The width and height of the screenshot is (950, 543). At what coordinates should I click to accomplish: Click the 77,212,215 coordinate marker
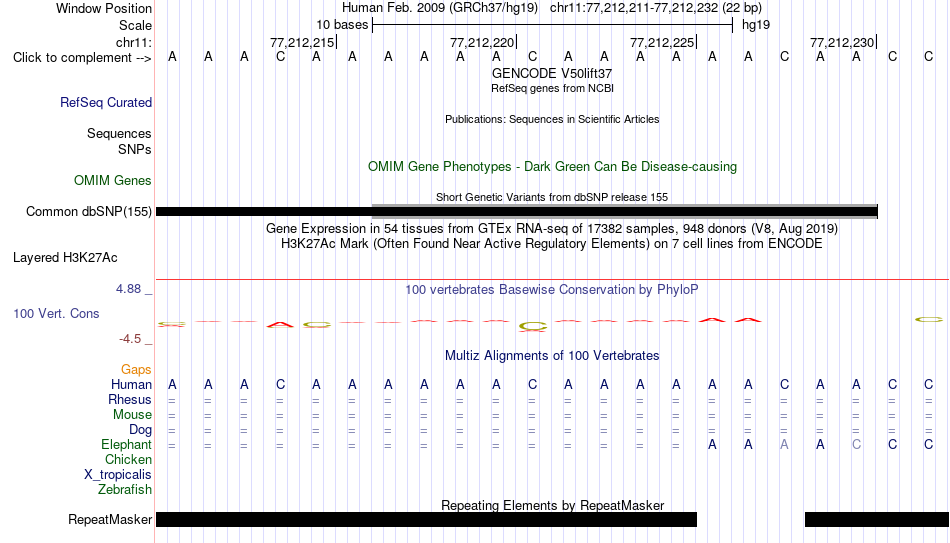click(303, 42)
